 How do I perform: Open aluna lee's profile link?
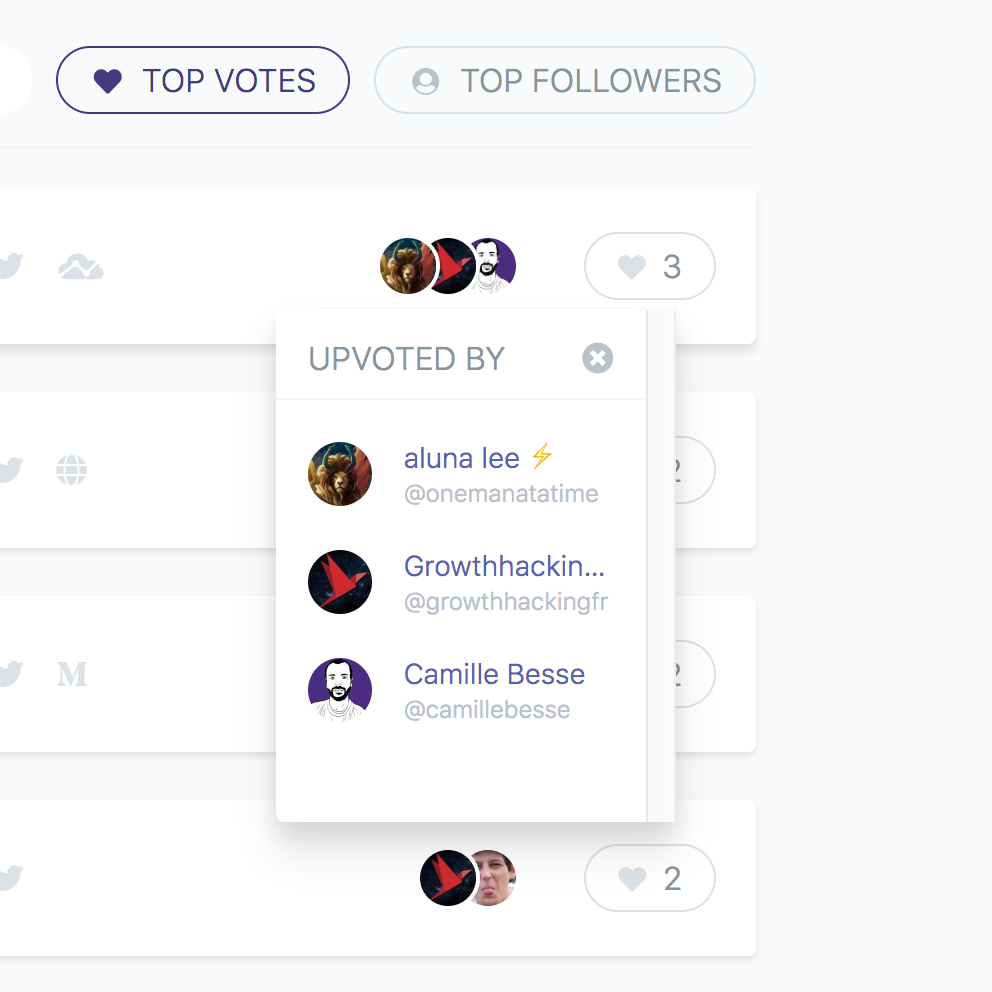coord(462,458)
